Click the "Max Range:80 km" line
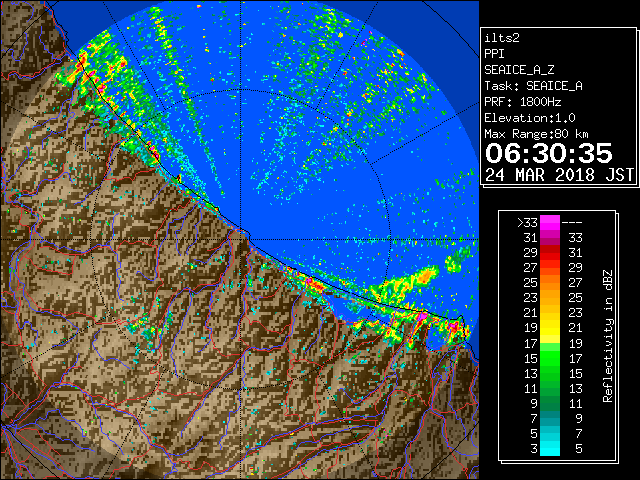Viewport: 640px width, 480px height. click(x=536, y=134)
